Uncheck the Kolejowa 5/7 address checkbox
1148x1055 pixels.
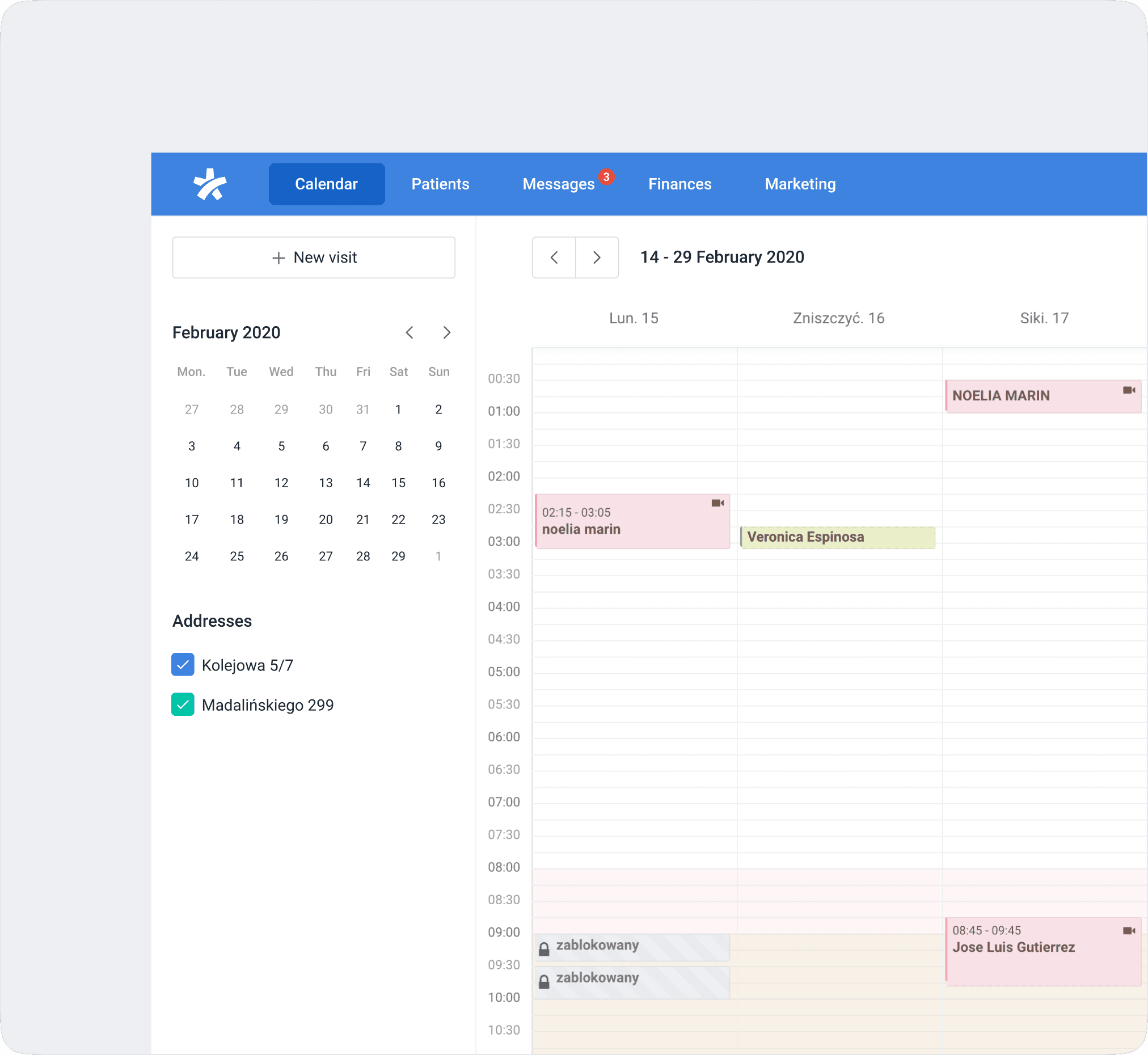click(x=183, y=665)
